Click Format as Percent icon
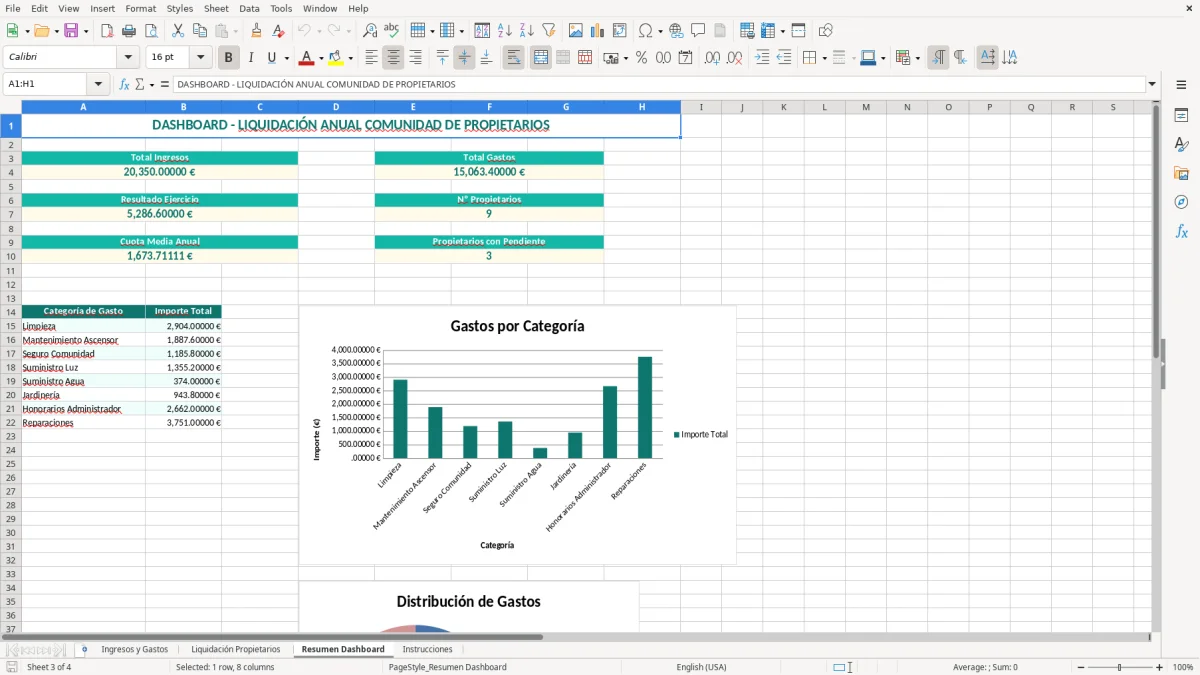The width and height of the screenshot is (1200, 675). 642,58
